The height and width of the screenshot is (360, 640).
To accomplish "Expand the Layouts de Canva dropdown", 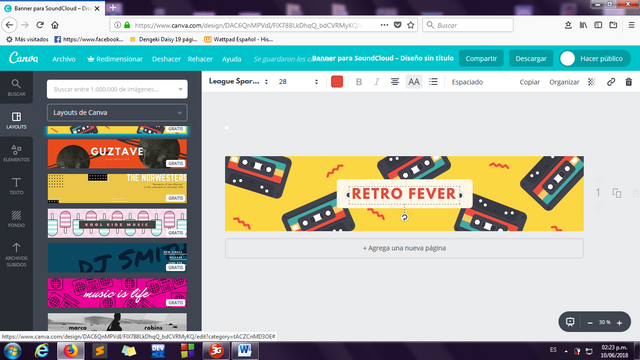I will [x=117, y=113].
